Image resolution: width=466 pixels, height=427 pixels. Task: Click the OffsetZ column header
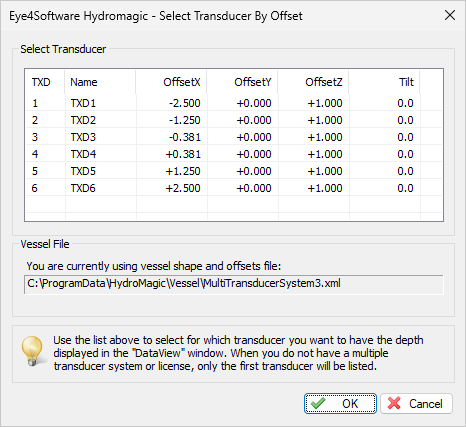(x=313, y=82)
